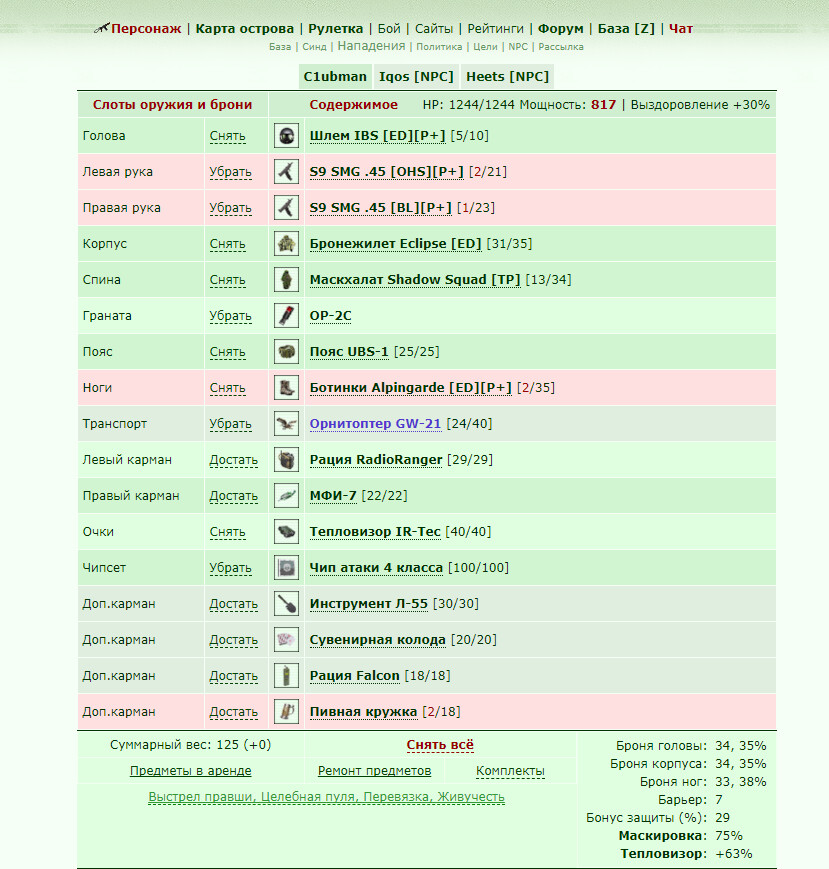
Task: Go to Рулетка in the top menu
Action: tap(336, 29)
